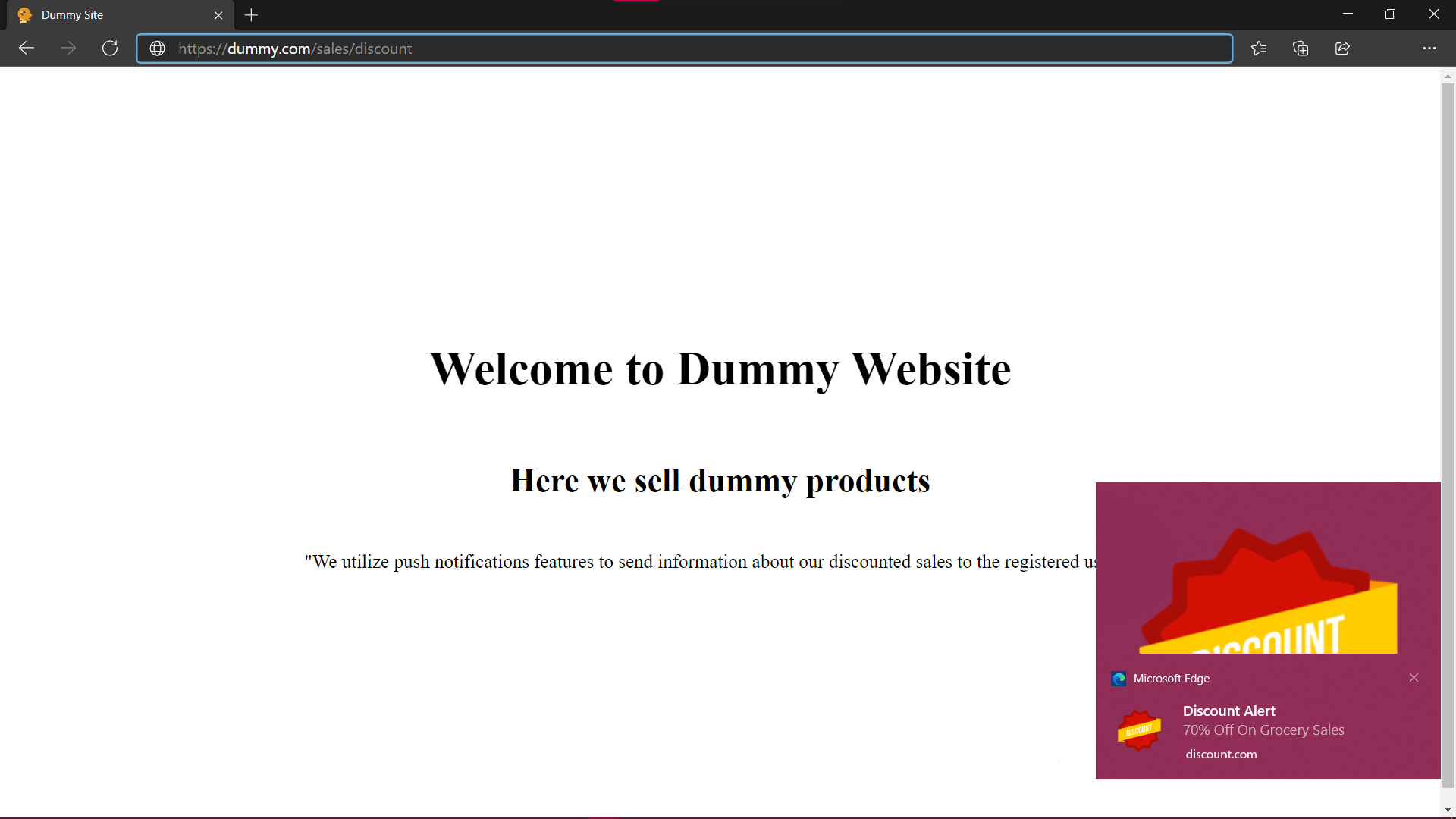
Task: Click the Share icon in the toolbar
Action: point(1342,49)
